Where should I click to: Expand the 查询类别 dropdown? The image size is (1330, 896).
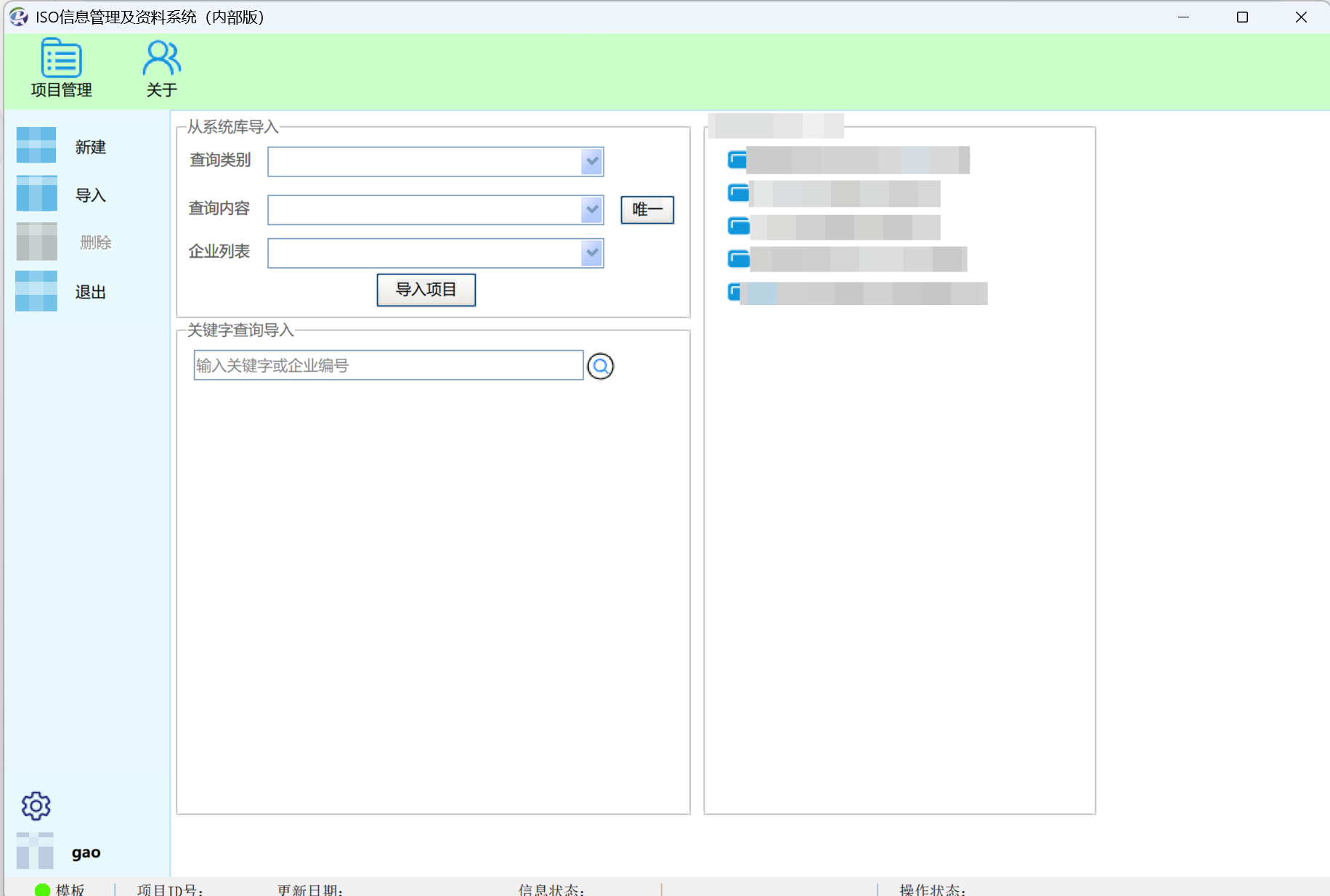point(592,161)
